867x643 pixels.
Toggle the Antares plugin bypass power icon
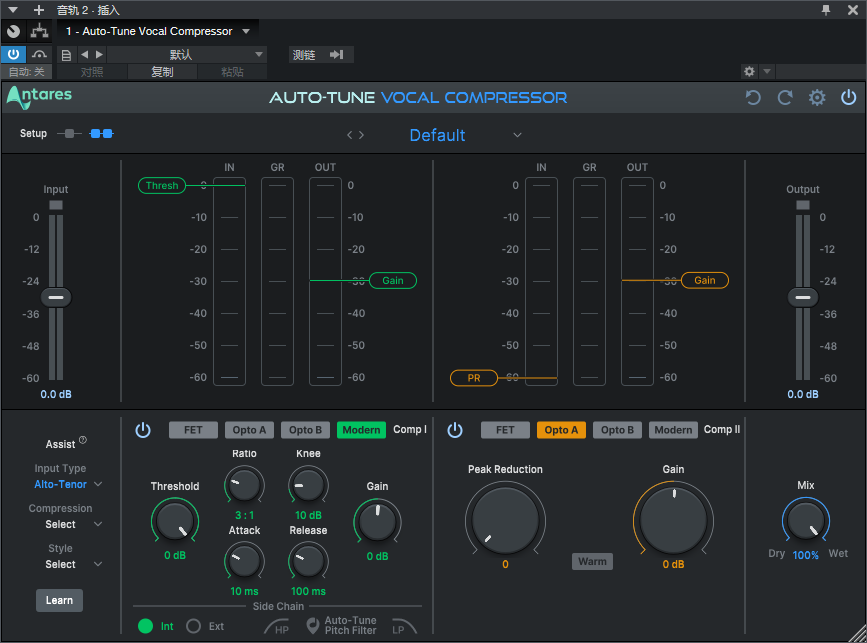coord(849,98)
